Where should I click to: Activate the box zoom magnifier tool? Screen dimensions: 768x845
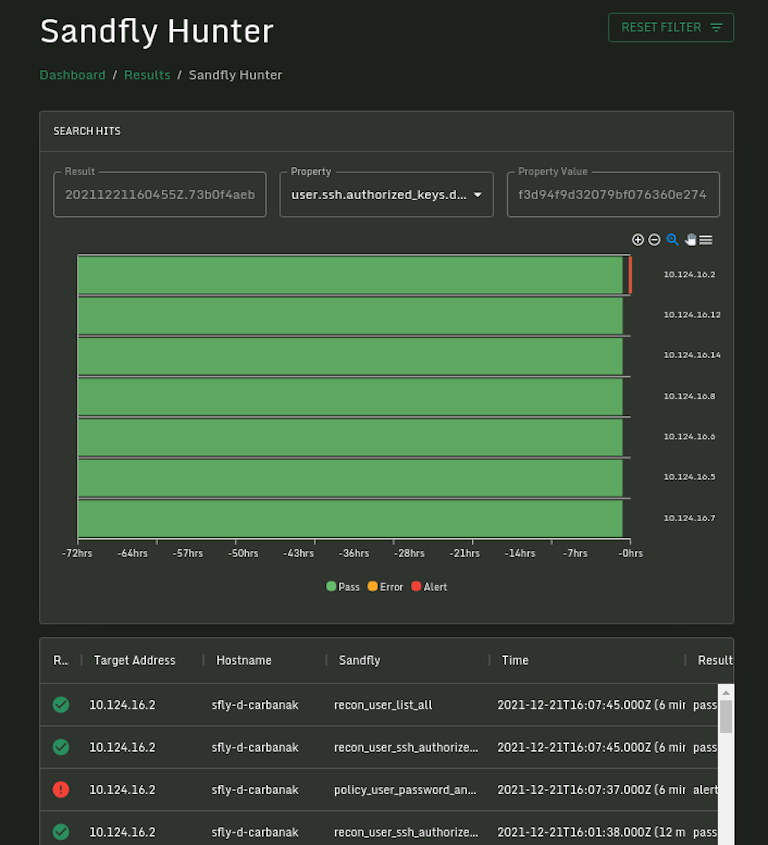[x=672, y=240]
